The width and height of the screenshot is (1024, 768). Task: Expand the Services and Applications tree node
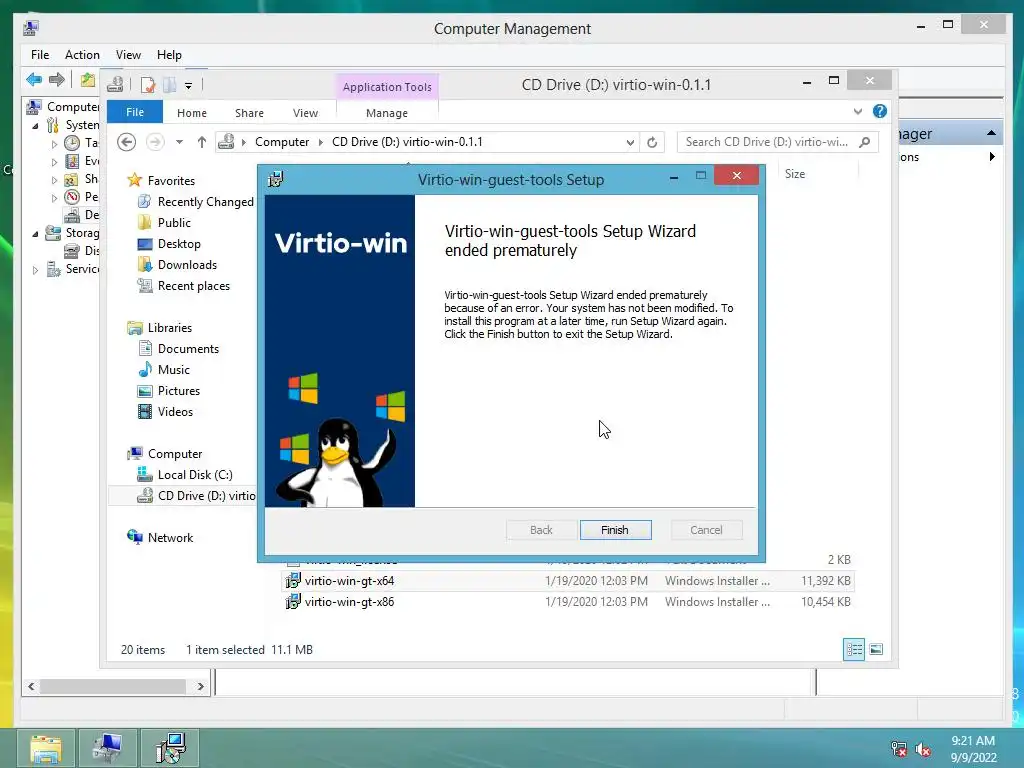pos(35,269)
